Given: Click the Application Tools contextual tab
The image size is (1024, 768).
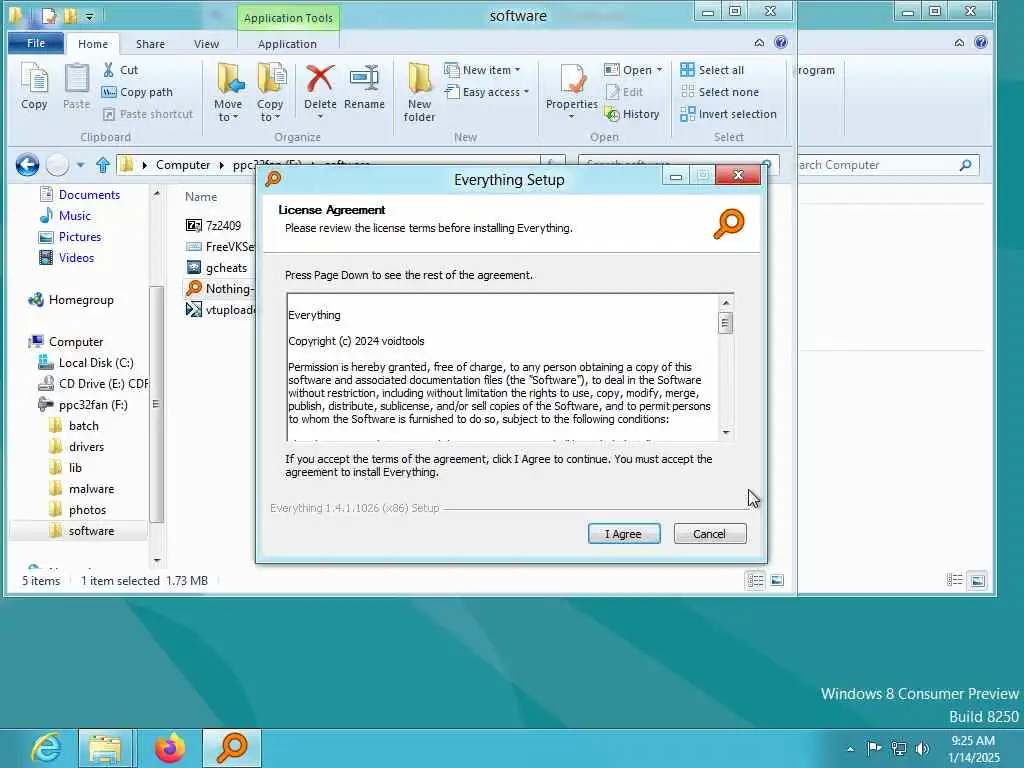Looking at the screenshot, I should pos(288,18).
